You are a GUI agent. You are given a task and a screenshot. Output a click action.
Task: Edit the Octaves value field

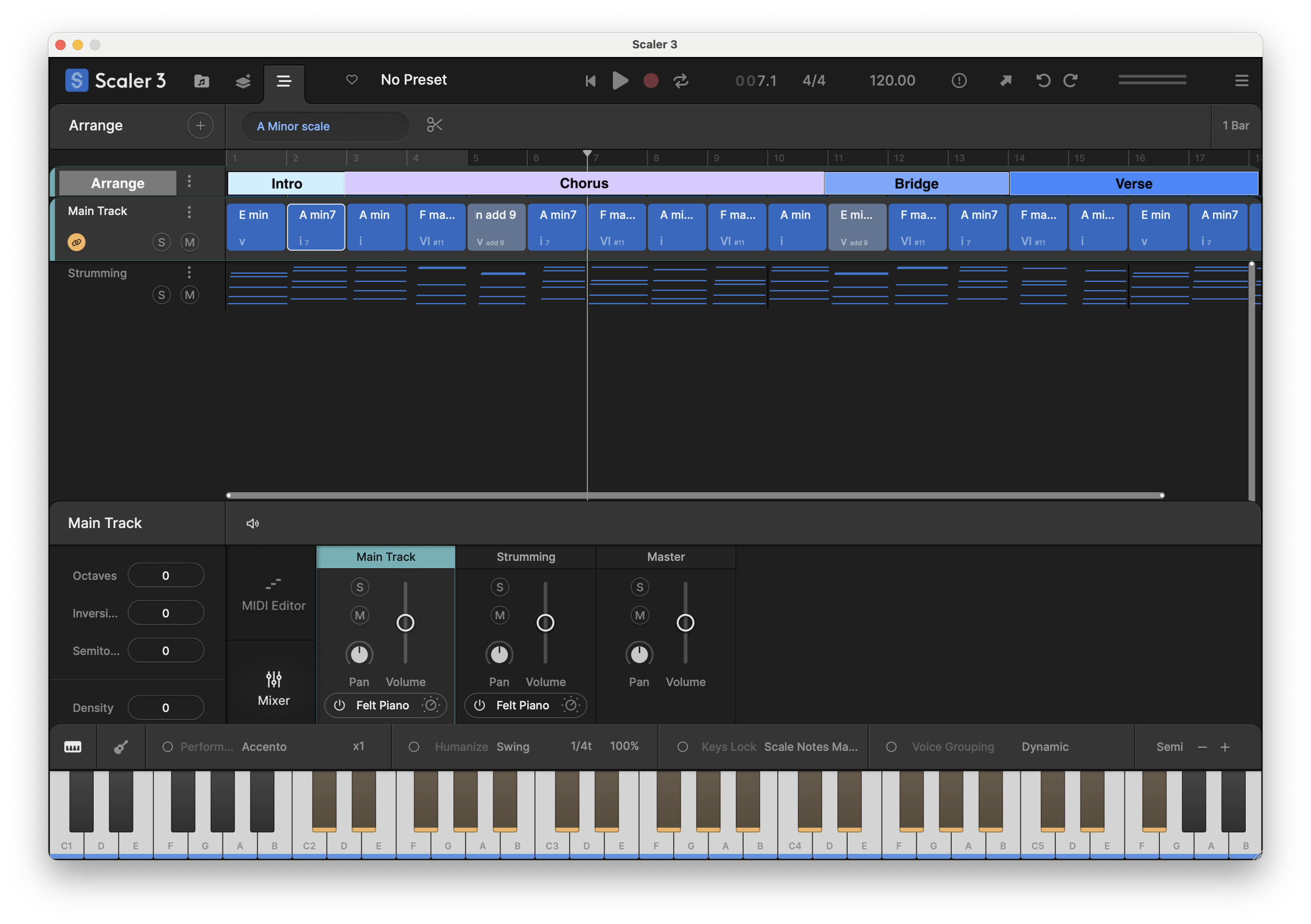pos(165,575)
